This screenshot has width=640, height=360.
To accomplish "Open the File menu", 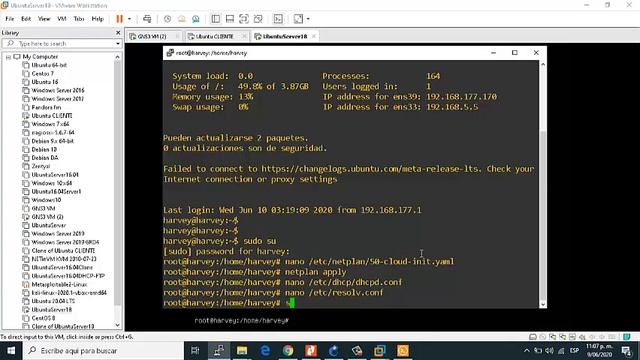I will [x=9, y=19].
